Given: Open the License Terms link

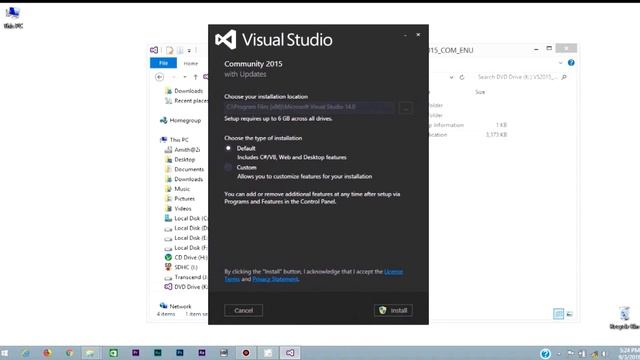Looking at the screenshot, I should pos(393,271).
